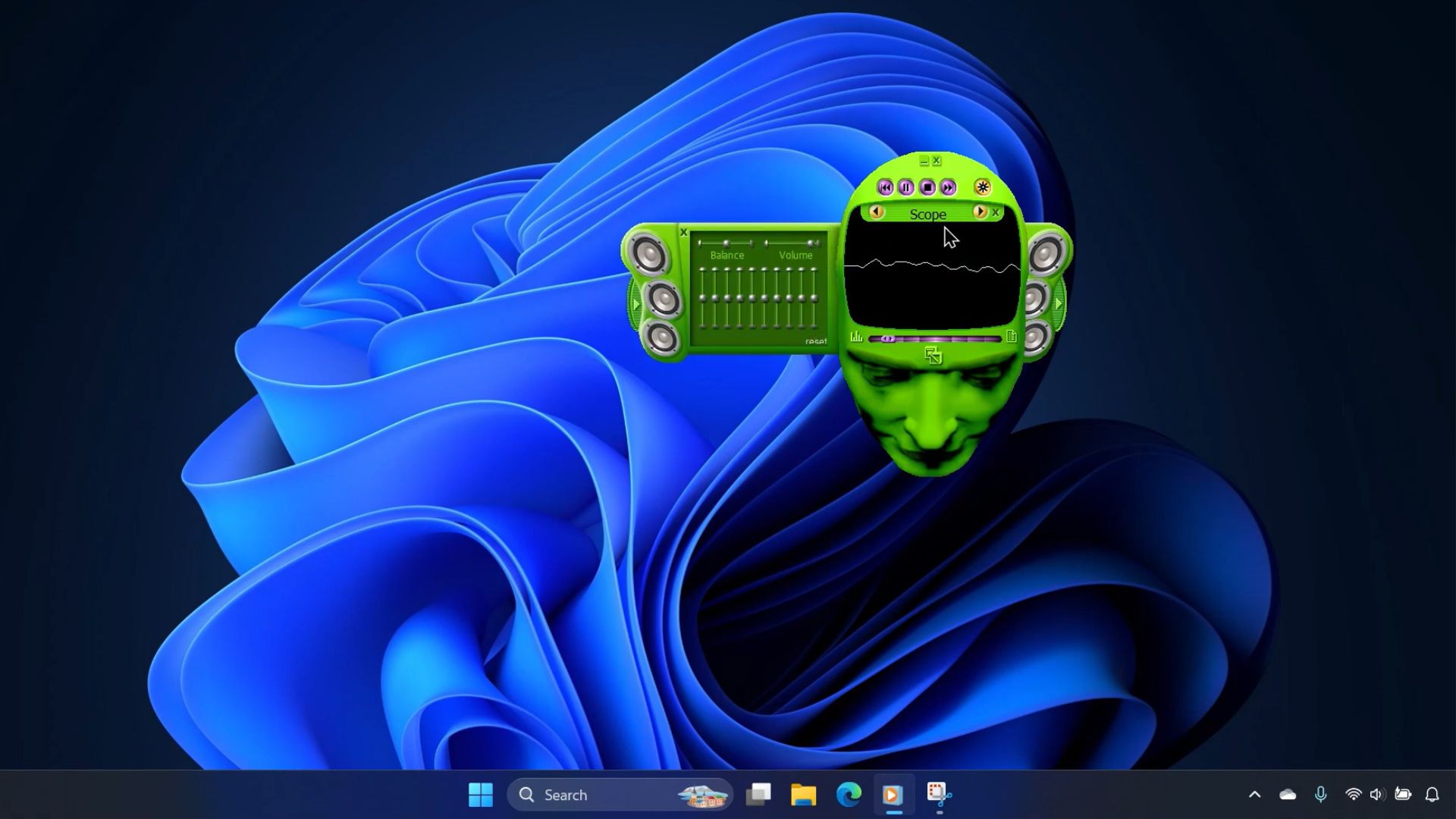This screenshot has height=819, width=1456.
Task: Click the Scope visualization label
Action: [x=927, y=215]
